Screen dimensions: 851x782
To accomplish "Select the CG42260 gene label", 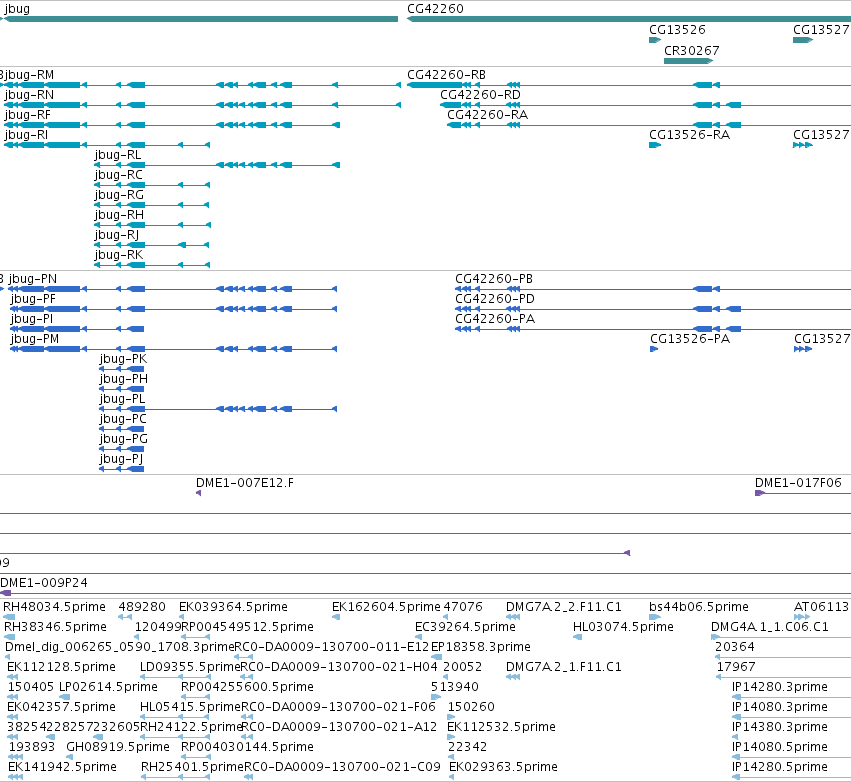I will [435, 9].
